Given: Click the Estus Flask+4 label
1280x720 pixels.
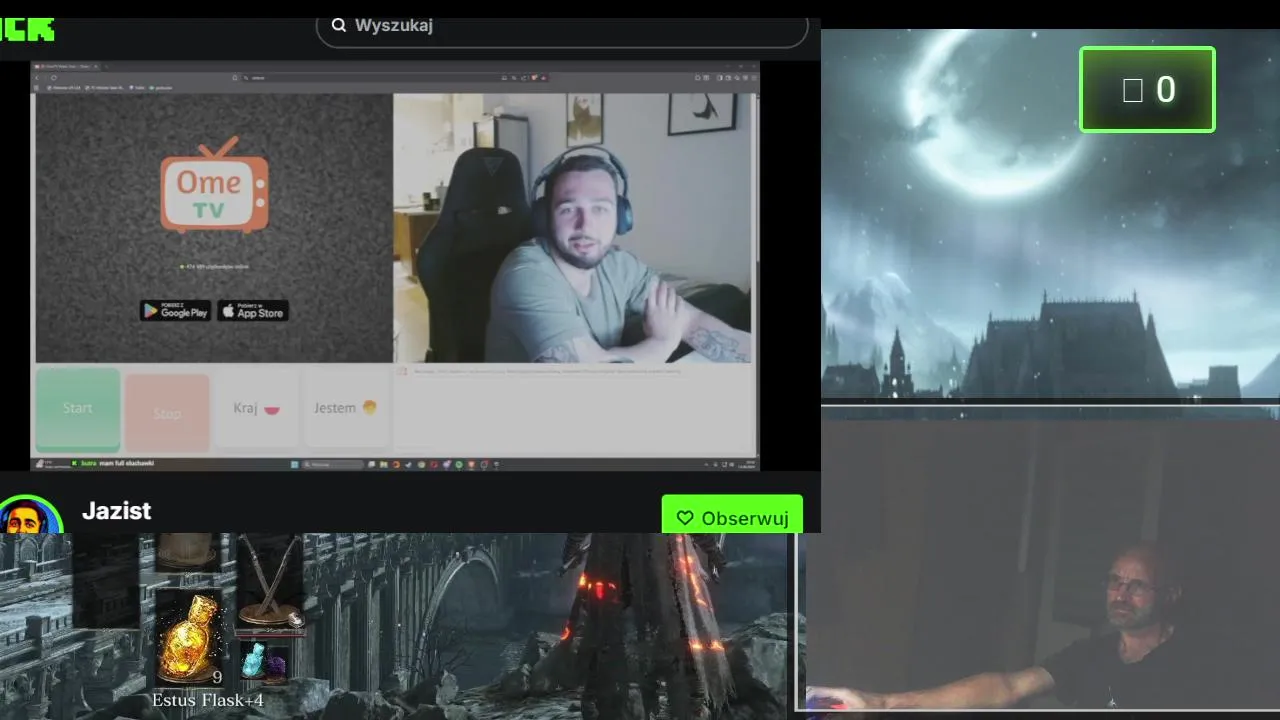Looking at the screenshot, I should pyautogui.click(x=208, y=700).
